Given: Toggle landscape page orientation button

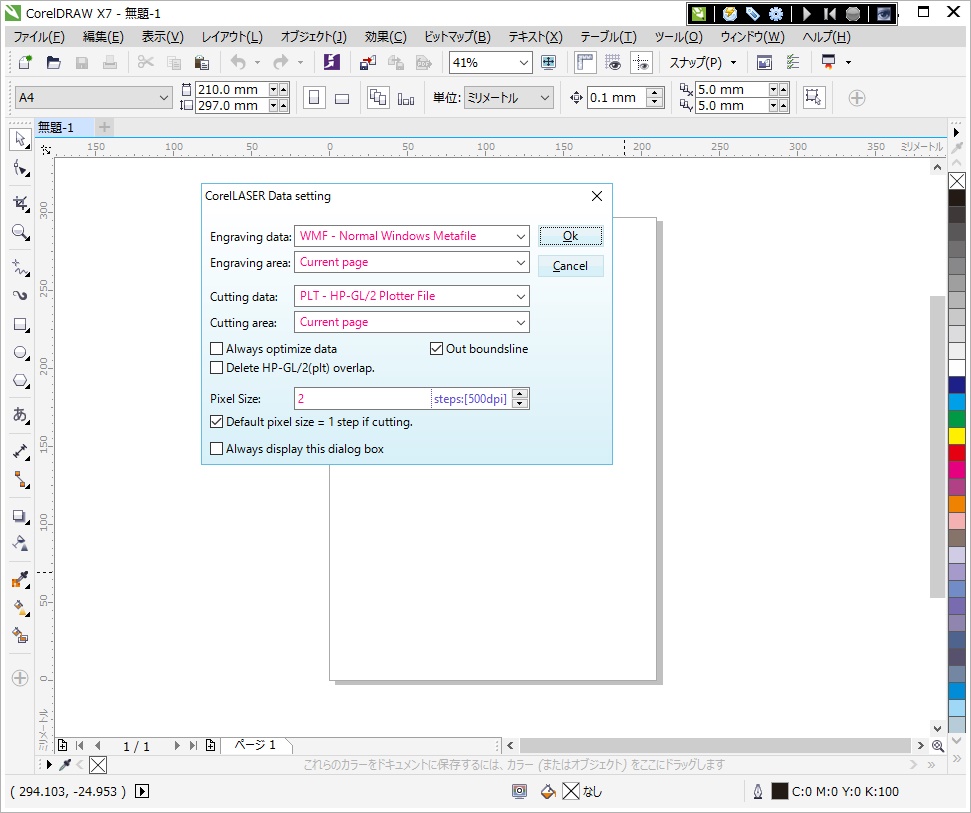Looking at the screenshot, I should [x=342, y=98].
